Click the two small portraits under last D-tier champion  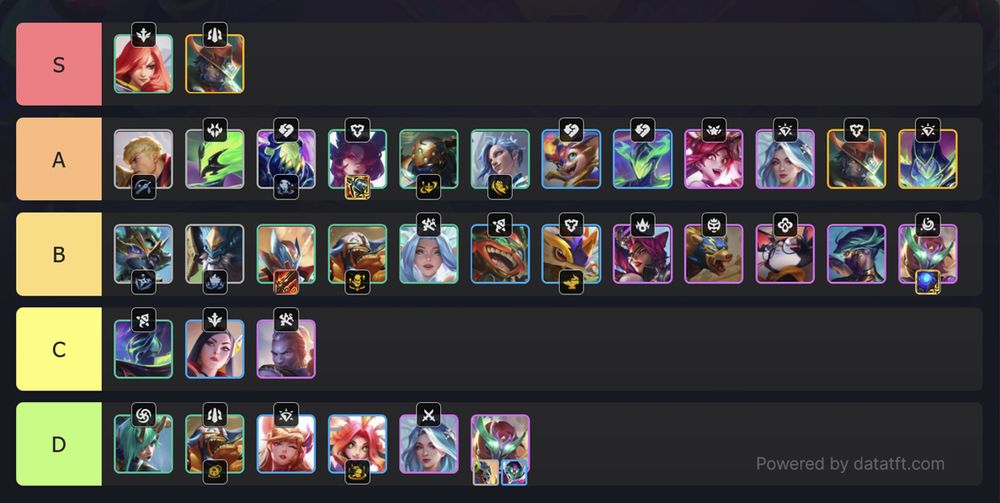pos(500,472)
